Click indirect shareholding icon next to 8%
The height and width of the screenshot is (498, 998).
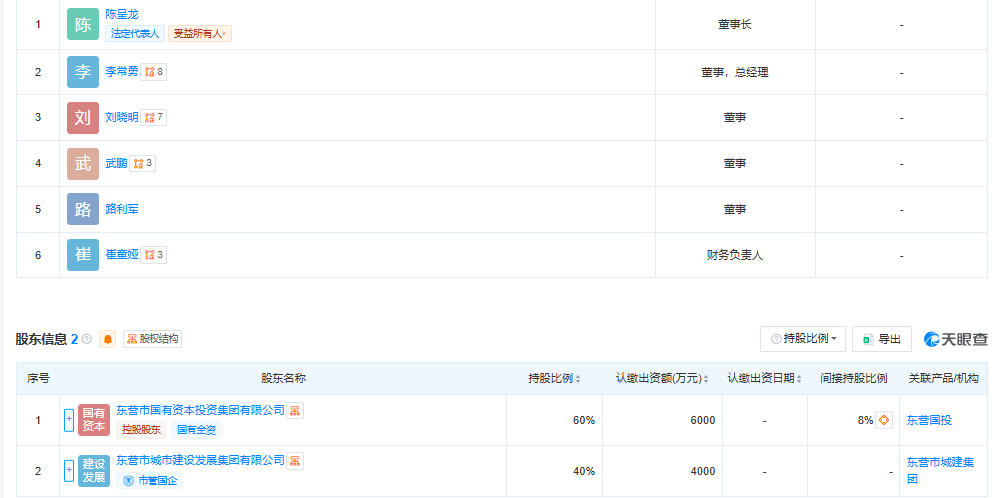point(884,420)
